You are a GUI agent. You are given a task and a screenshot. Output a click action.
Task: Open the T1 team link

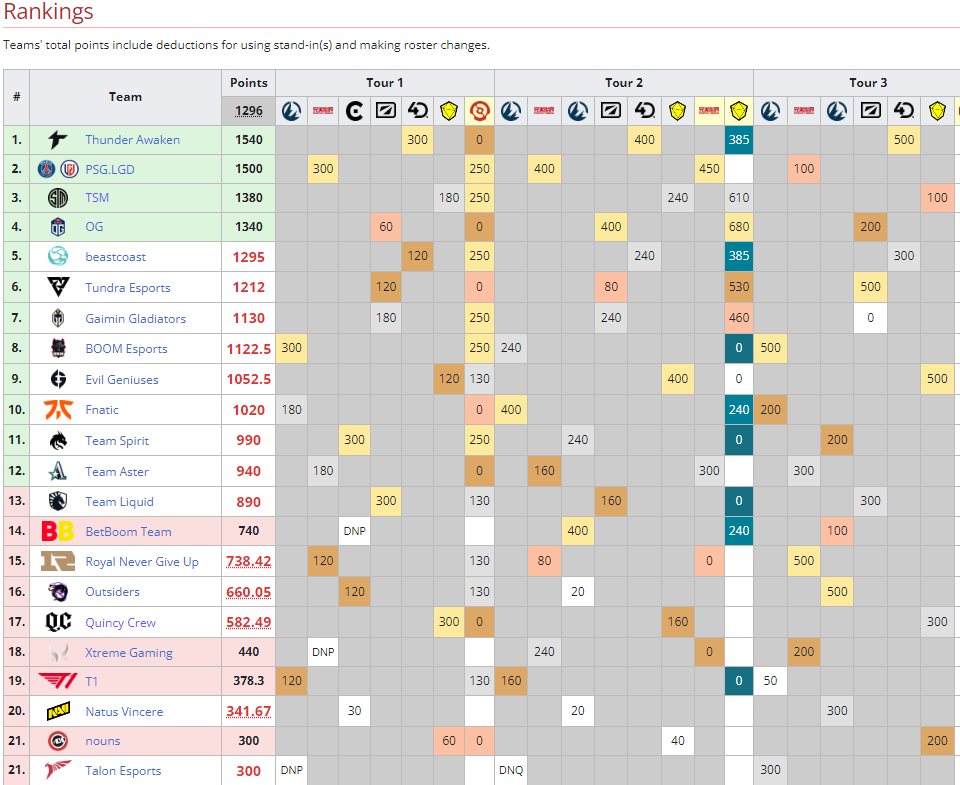[x=91, y=682]
